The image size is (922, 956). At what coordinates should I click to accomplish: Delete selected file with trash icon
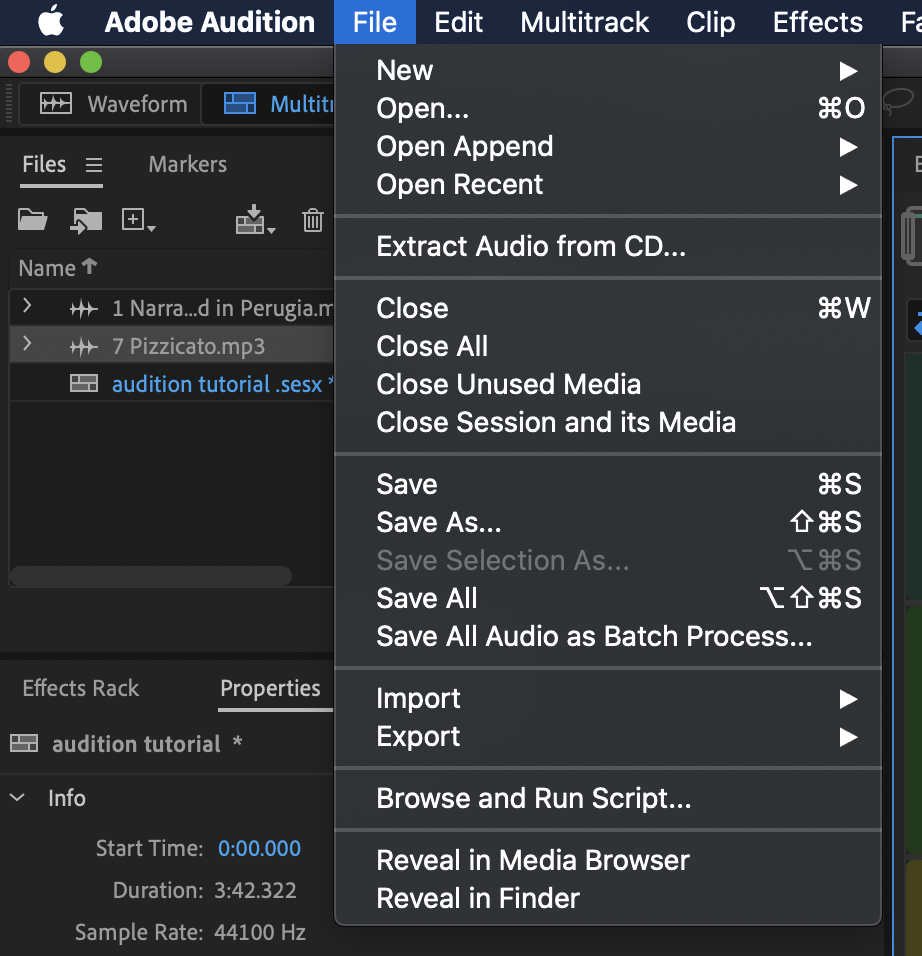coord(313,220)
